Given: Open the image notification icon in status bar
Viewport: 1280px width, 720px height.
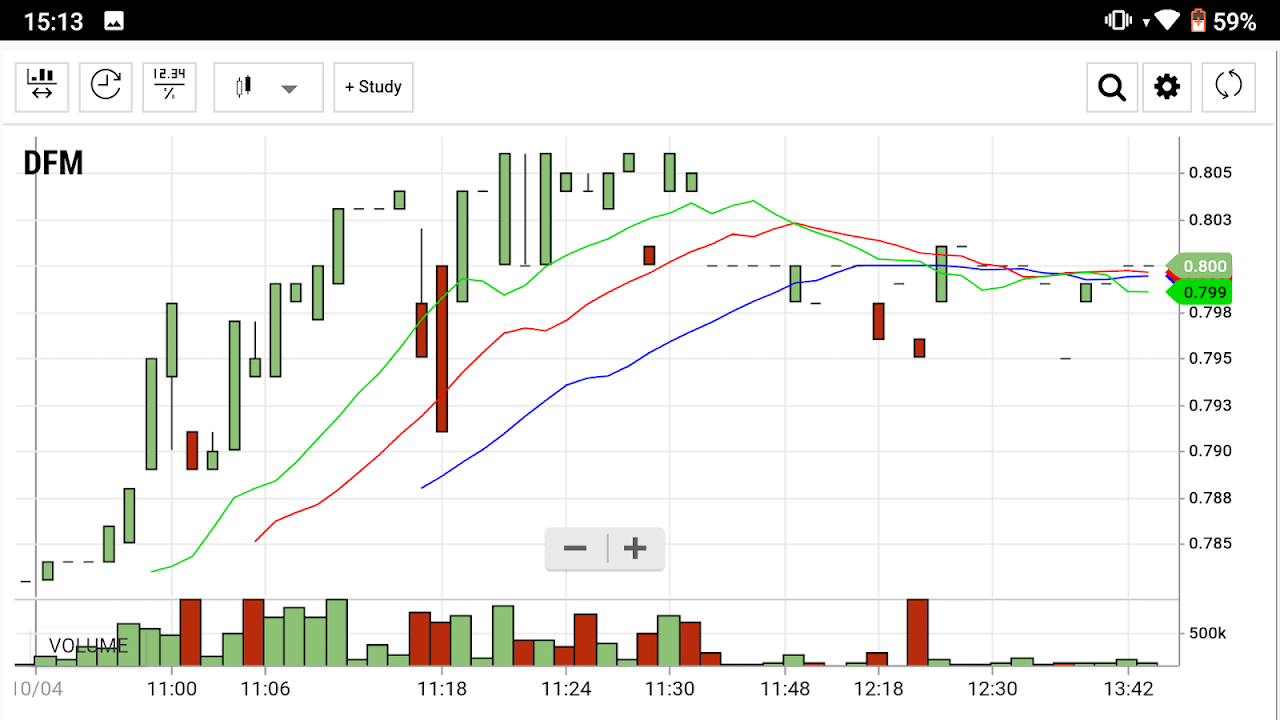Looking at the screenshot, I should pyautogui.click(x=114, y=21).
